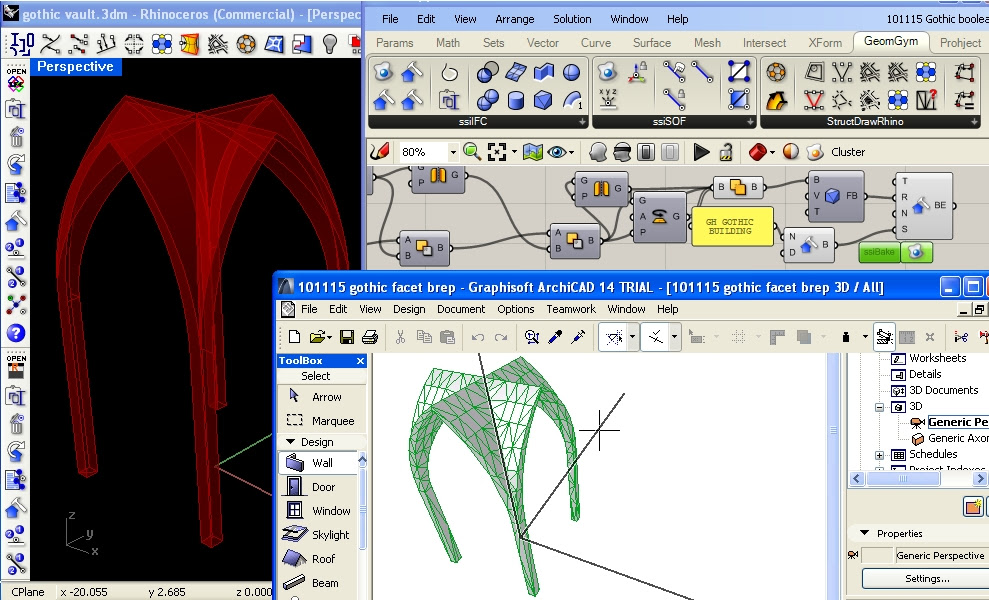Expand the StructDrawRhino panel dropdown

click(x=974, y=122)
